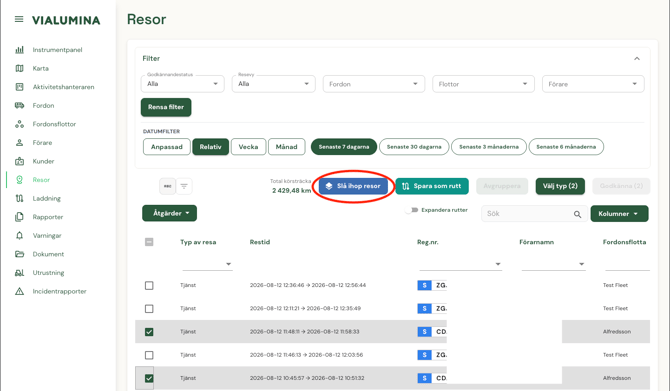Open Instrumentpanel in the sidebar
Image resolution: width=670 pixels, height=391 pixels.
(x=57, y=50)
